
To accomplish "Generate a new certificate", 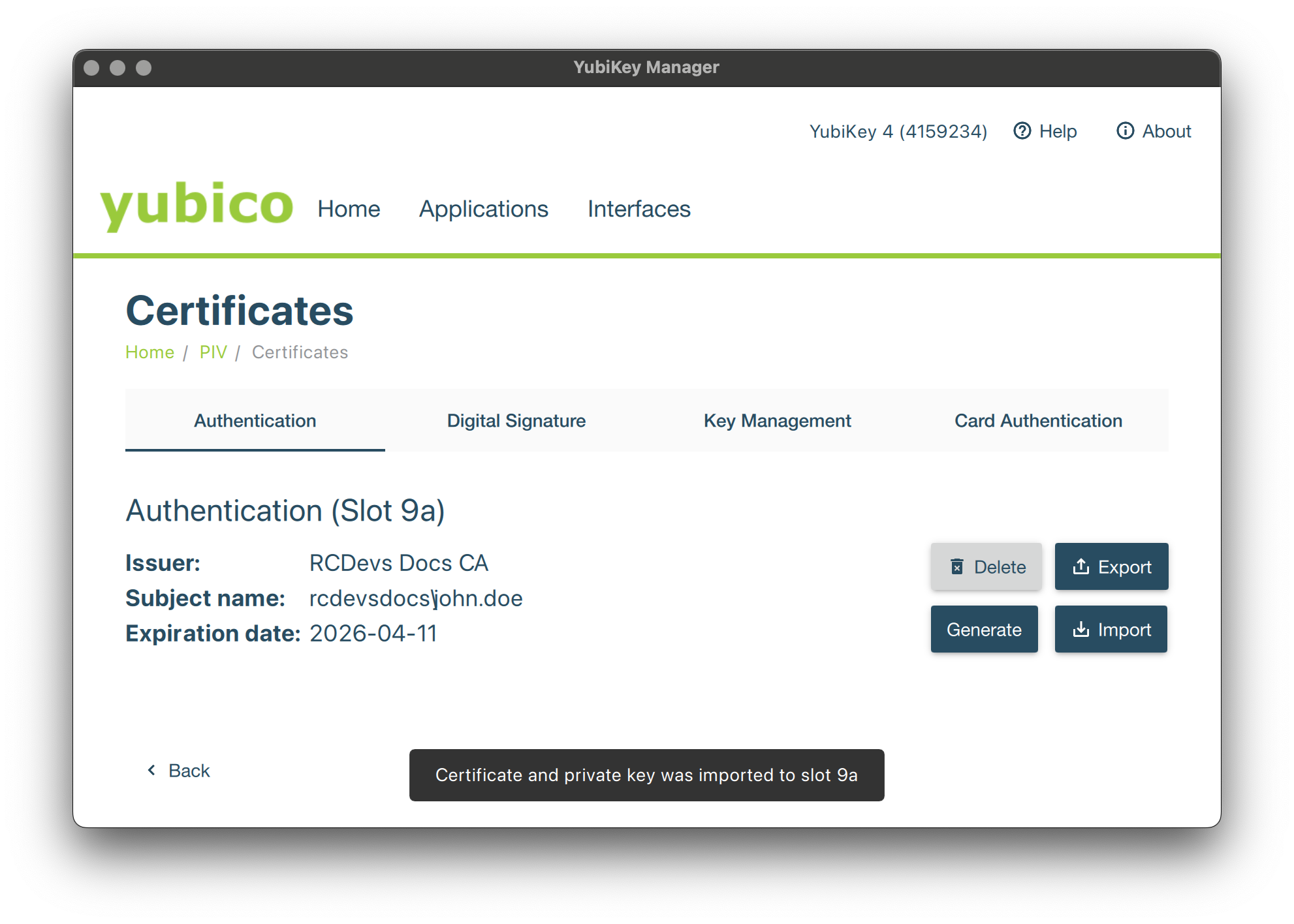I will point(984,629).
